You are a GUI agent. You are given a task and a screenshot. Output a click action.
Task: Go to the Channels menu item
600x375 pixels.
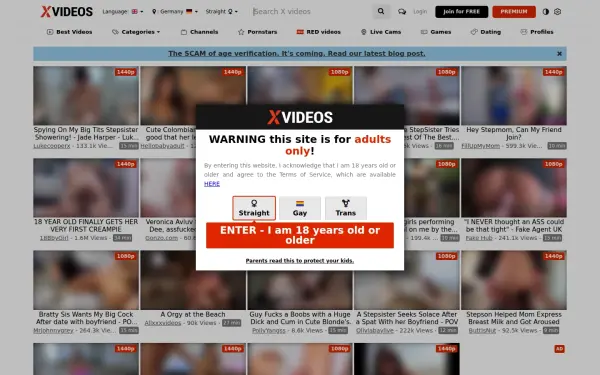pos(199,32)
